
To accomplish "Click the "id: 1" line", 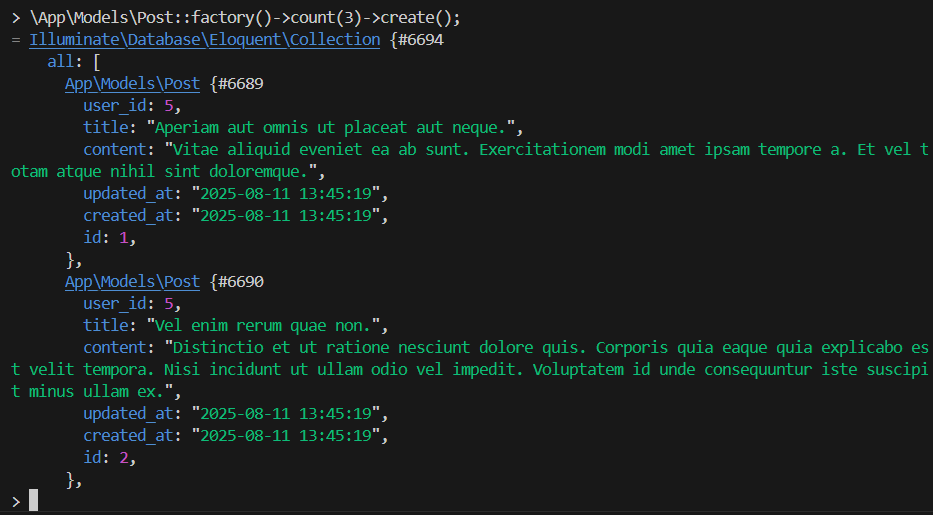I will point(109,238).
